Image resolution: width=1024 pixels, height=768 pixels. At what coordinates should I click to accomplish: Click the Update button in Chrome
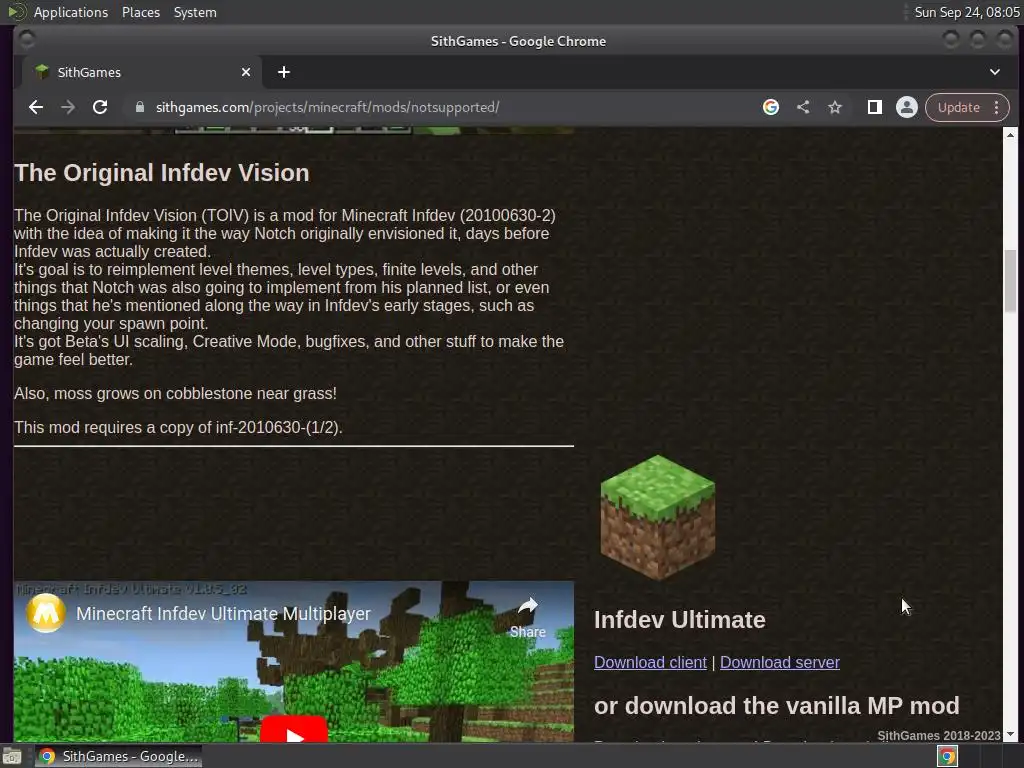click(959, 107)
